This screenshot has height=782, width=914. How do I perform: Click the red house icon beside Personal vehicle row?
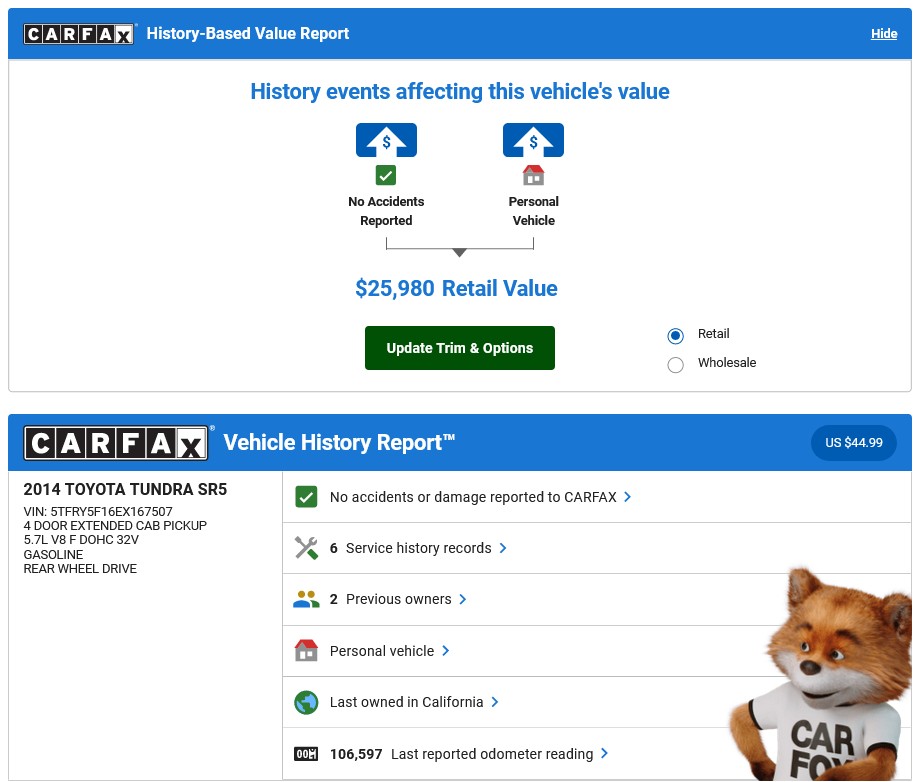point(306,650)
